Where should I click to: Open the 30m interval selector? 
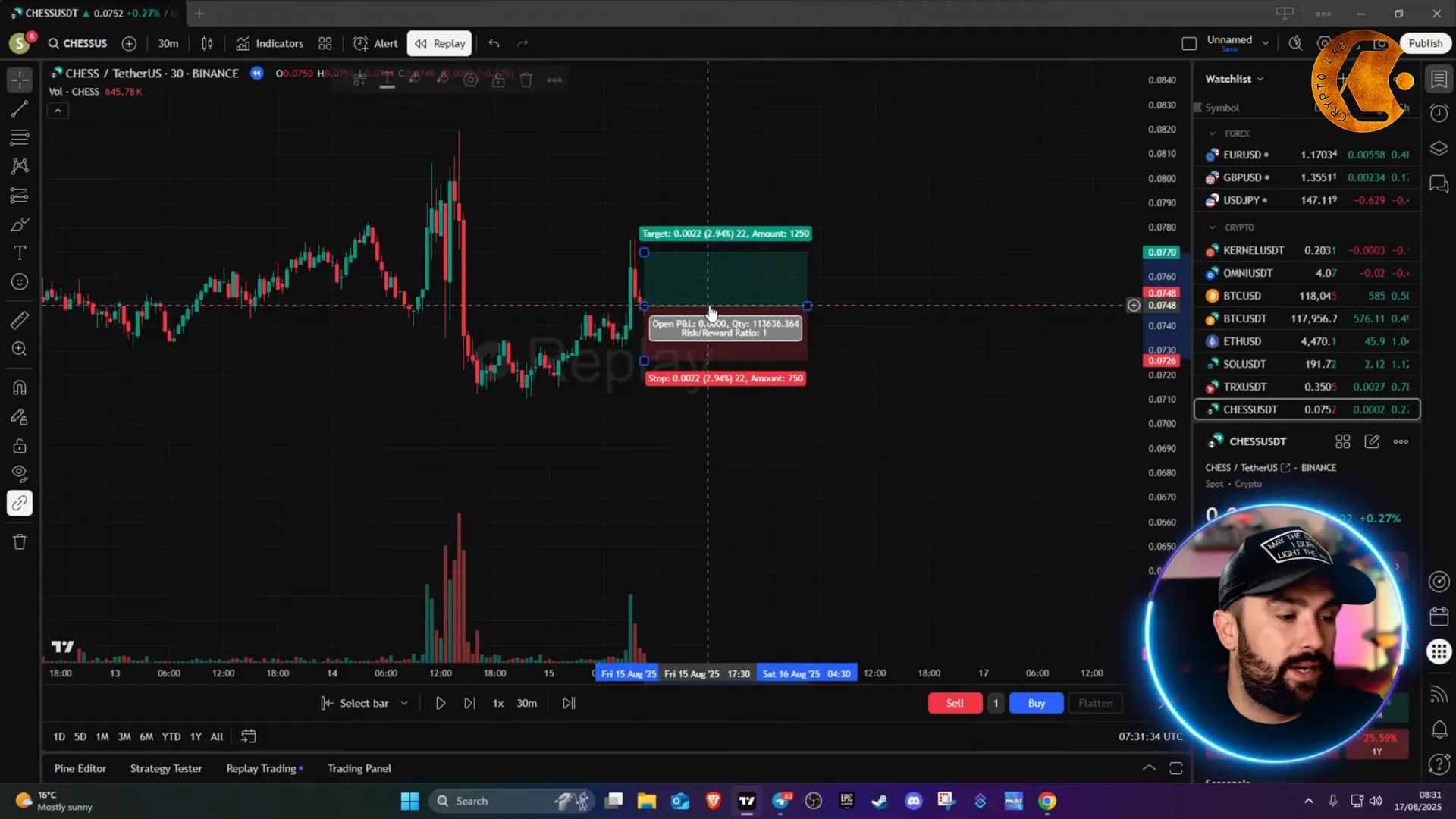(168, 43)
